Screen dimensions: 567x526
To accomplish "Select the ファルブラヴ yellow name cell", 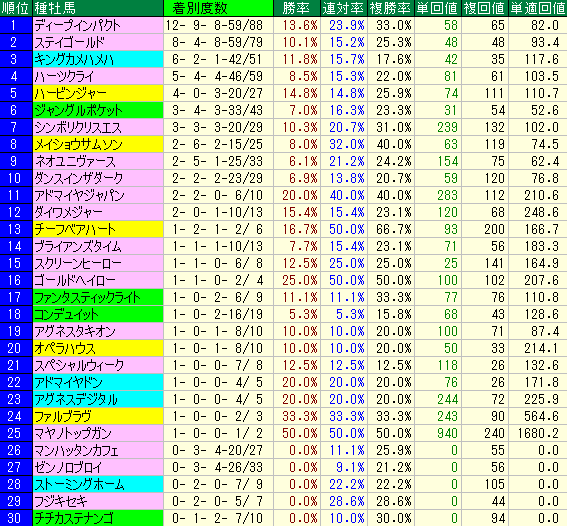I will (98, 416).
